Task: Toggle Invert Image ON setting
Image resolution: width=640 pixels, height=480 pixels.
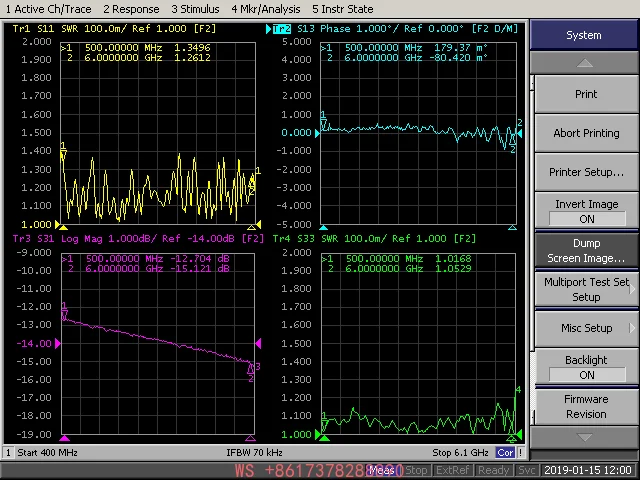Action: click(x=587, y=211)
